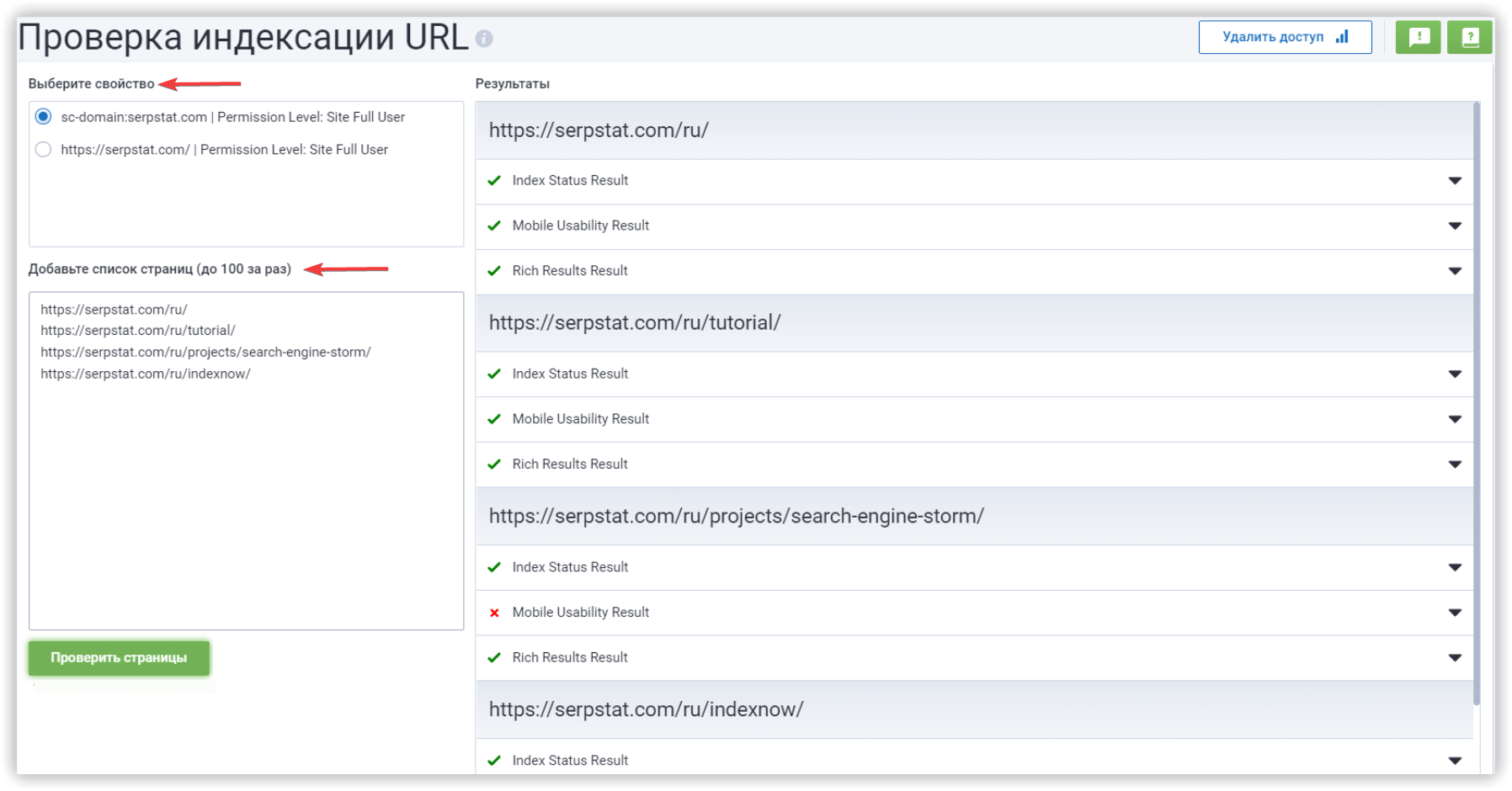Click the Добавьте список страниц label
This screenshot has height=791, width=1512.
[x=160, y=269]
